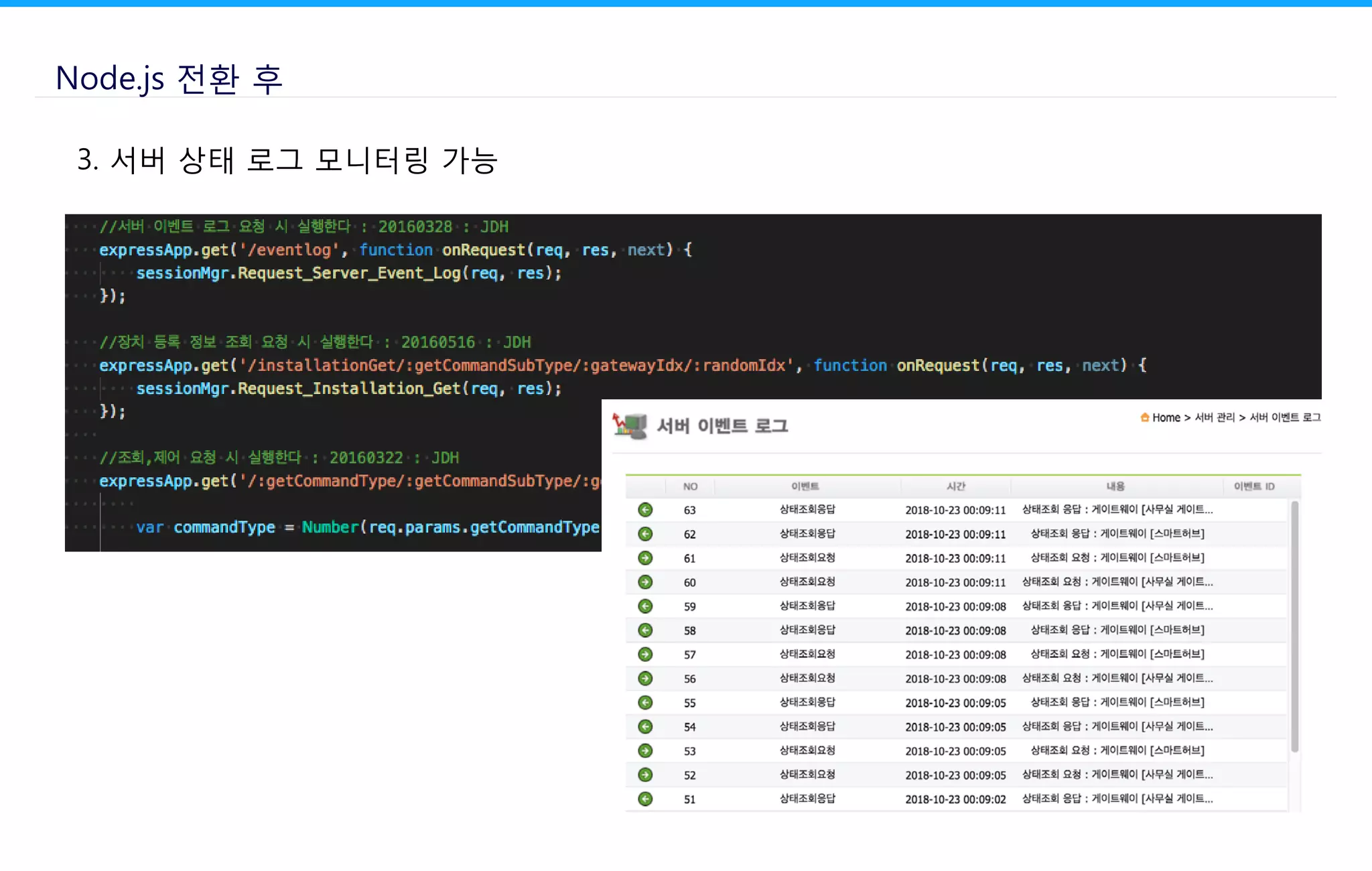Click the green arrow icon in row 56
Viewport: 1372px width, 871px height.
645,679
